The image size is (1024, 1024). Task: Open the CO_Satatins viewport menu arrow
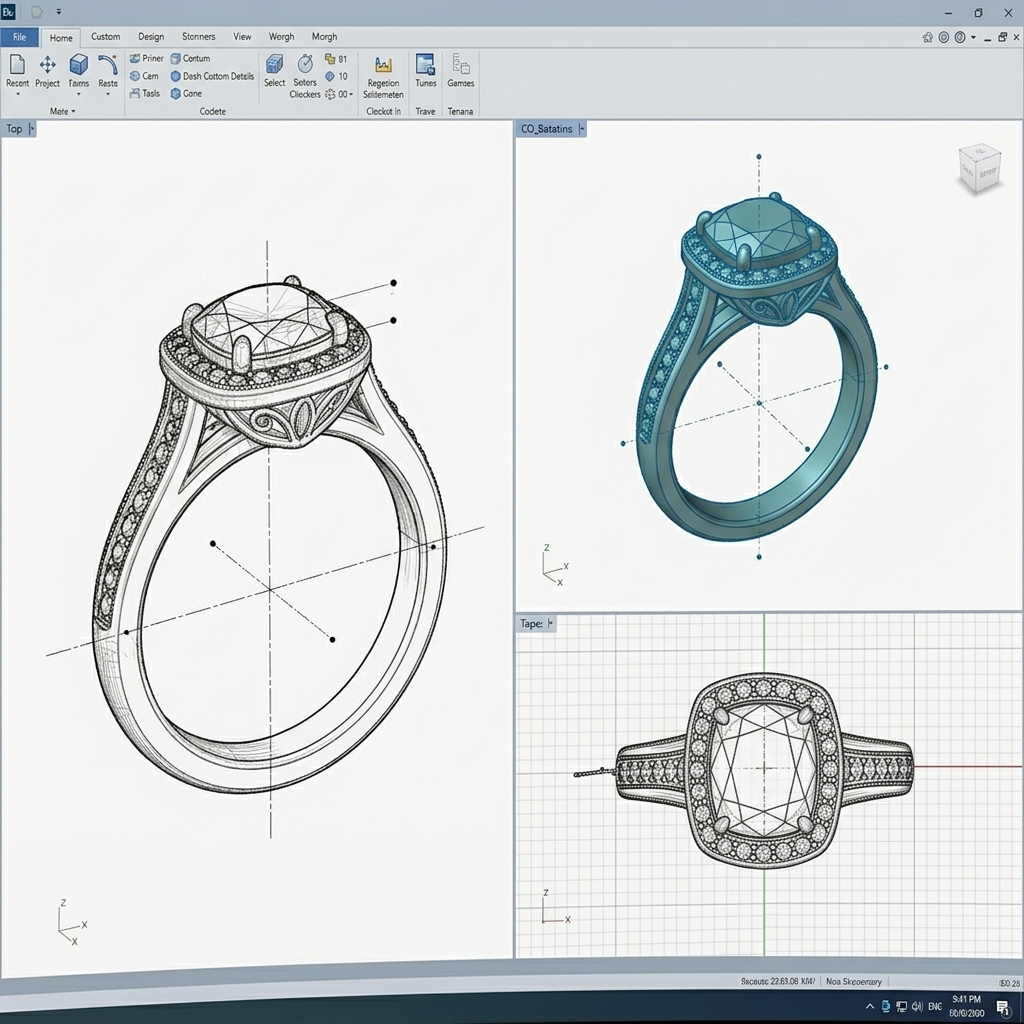click(x=581, y=129)
